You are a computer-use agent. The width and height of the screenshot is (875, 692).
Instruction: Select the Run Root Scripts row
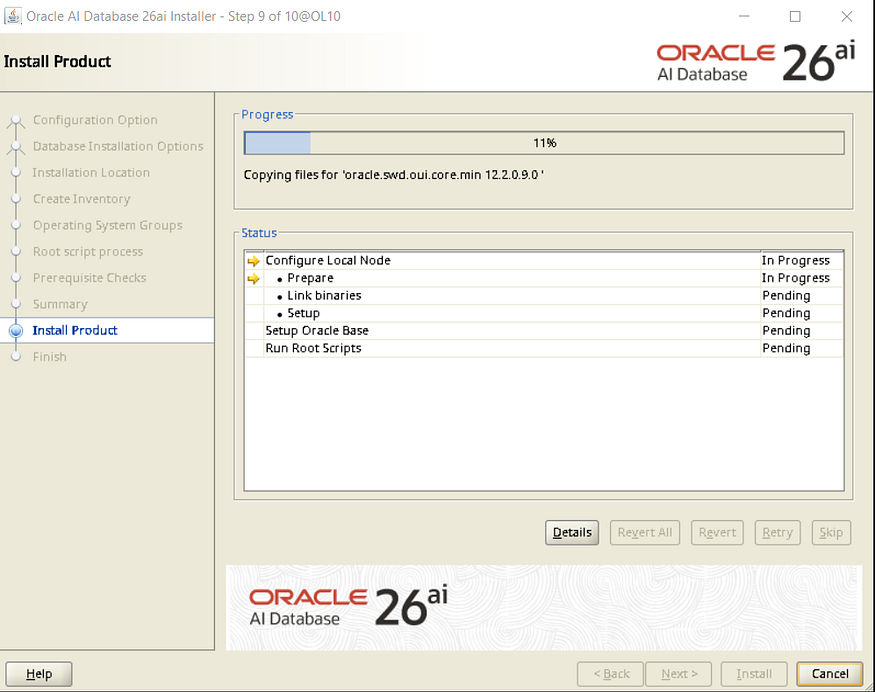coord(544,348)
